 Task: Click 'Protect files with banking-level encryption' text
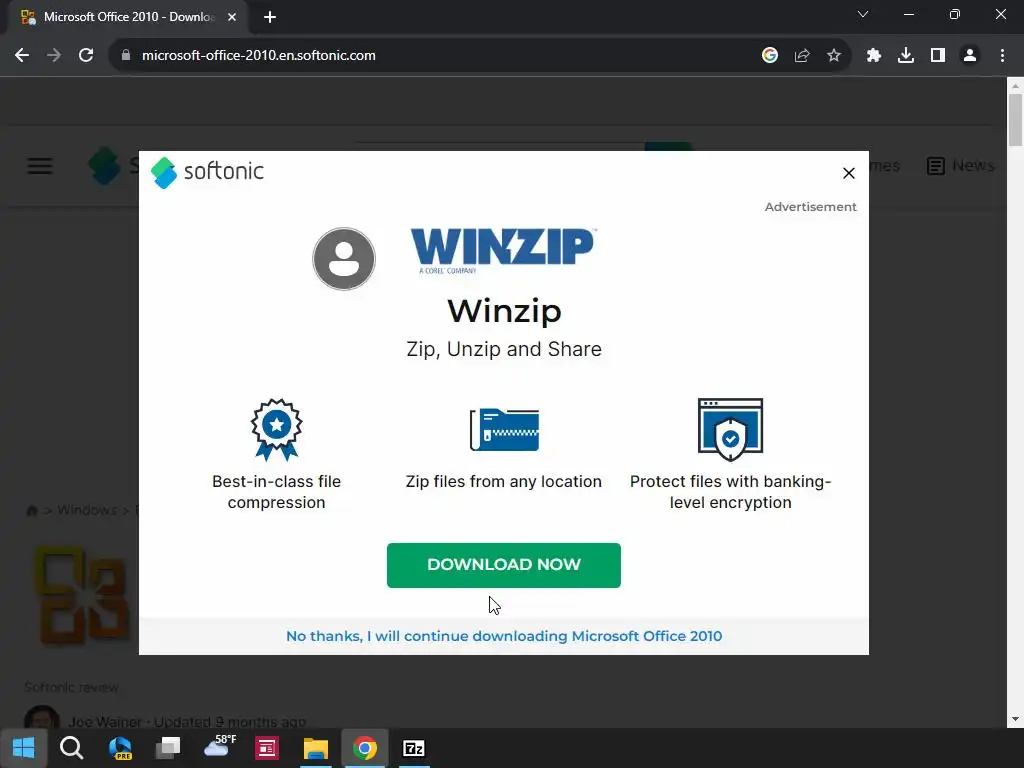[x=730, y=492]
